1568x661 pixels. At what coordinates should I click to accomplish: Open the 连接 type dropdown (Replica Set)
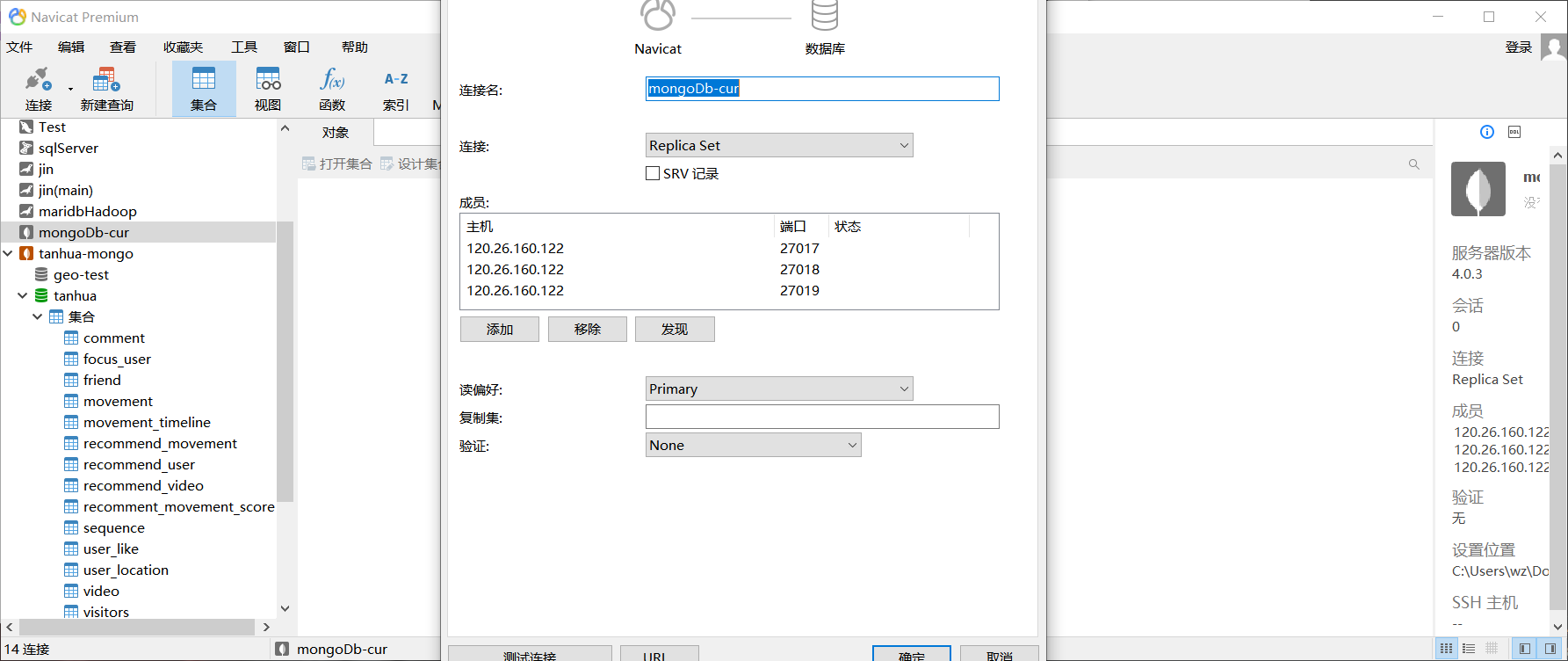779,145
